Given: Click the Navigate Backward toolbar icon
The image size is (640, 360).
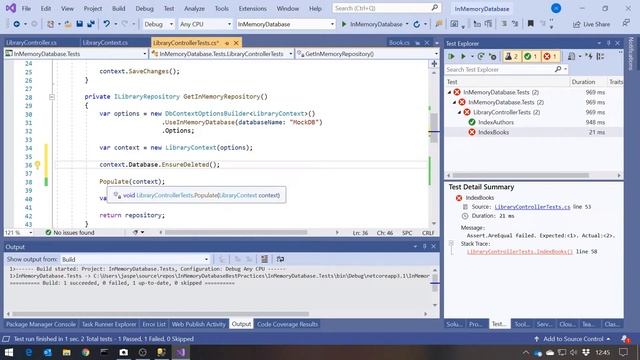Looking at the screenshot, I should 16,24.
